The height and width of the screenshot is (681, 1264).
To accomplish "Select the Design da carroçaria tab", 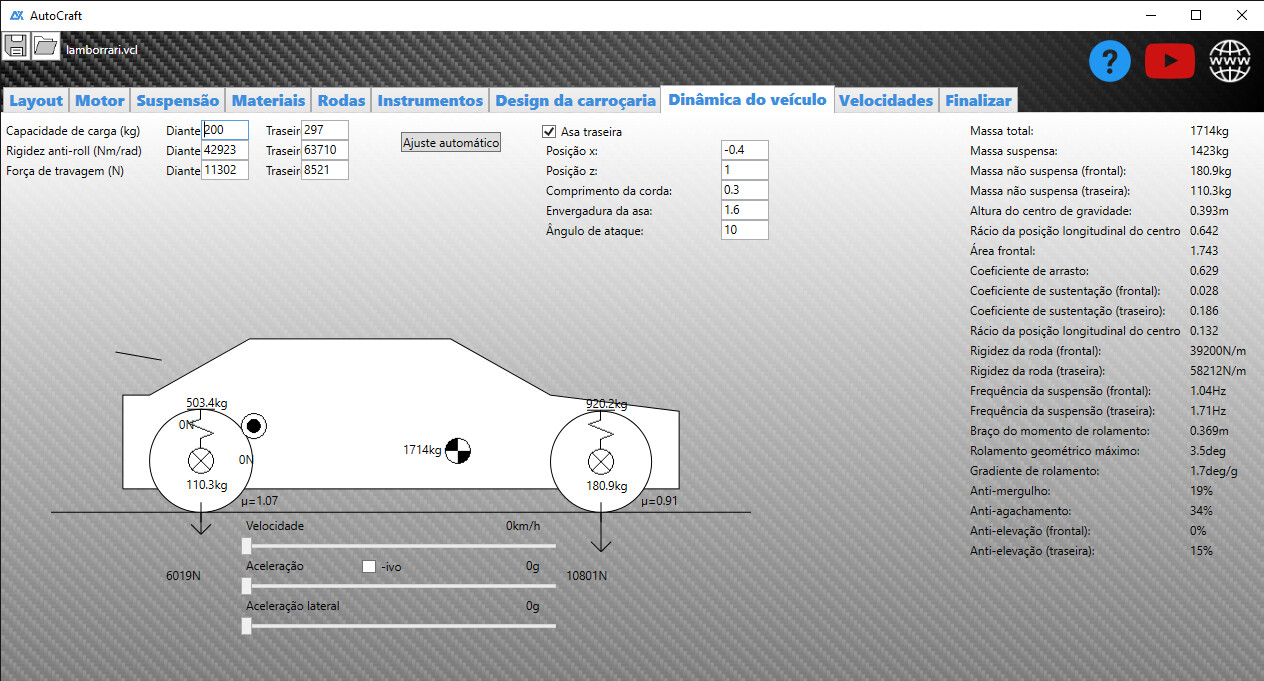I will (x=575, y=100).
